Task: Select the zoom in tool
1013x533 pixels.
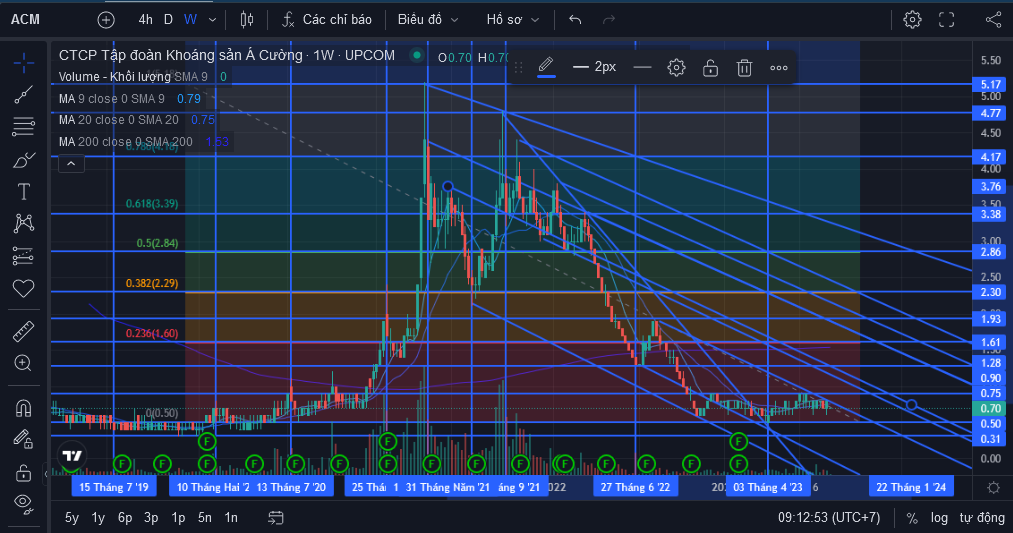Action: (x=23, y=363)
